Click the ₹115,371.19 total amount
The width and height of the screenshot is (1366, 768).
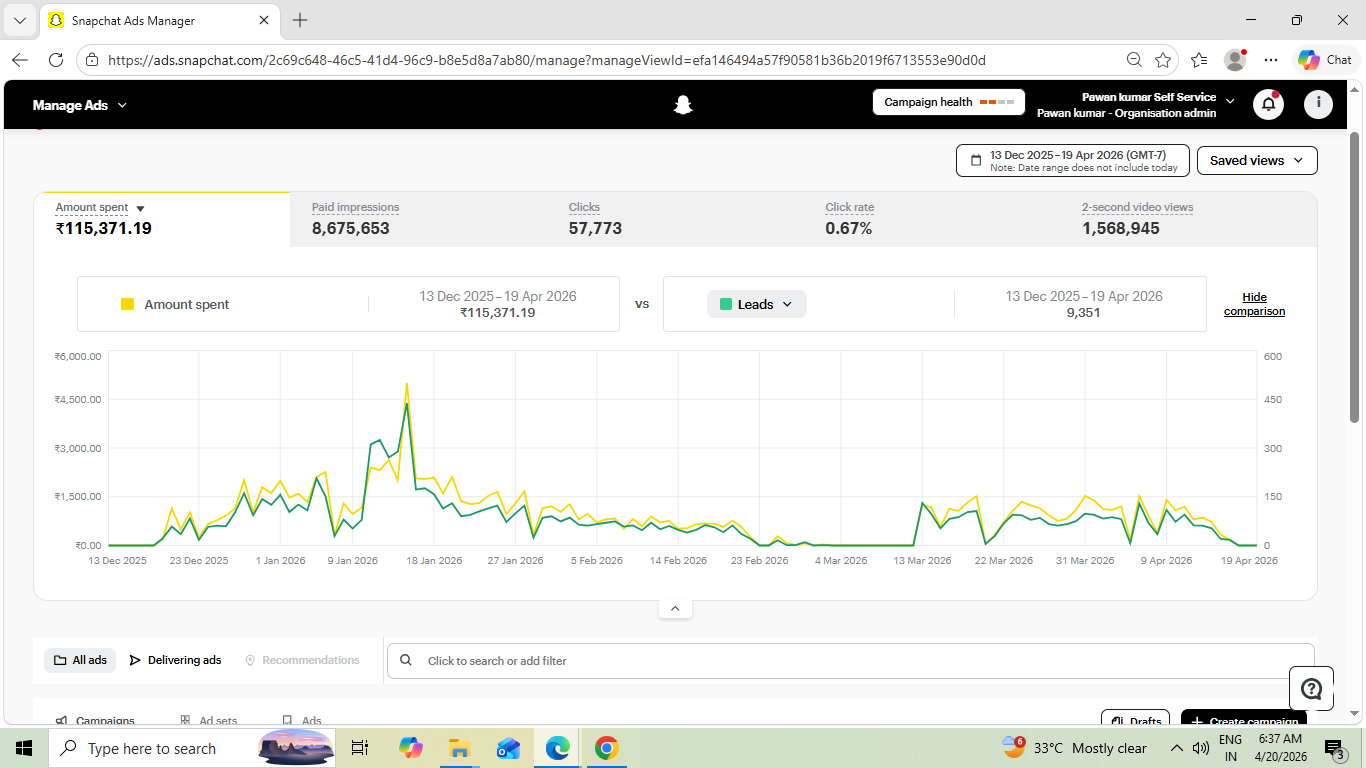click(104, 228)
